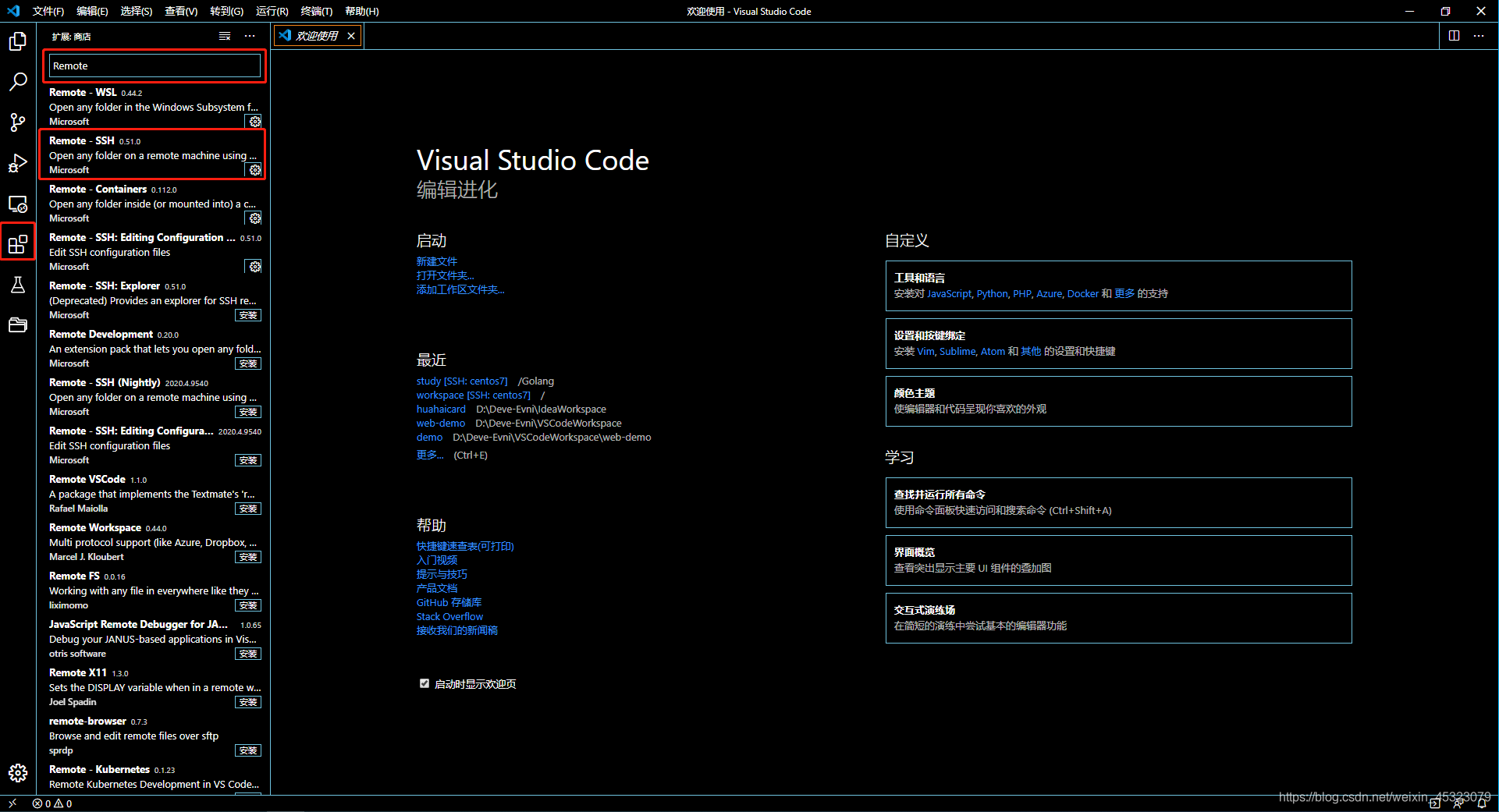Open the 帮助(H) menu

pos(362,11)
